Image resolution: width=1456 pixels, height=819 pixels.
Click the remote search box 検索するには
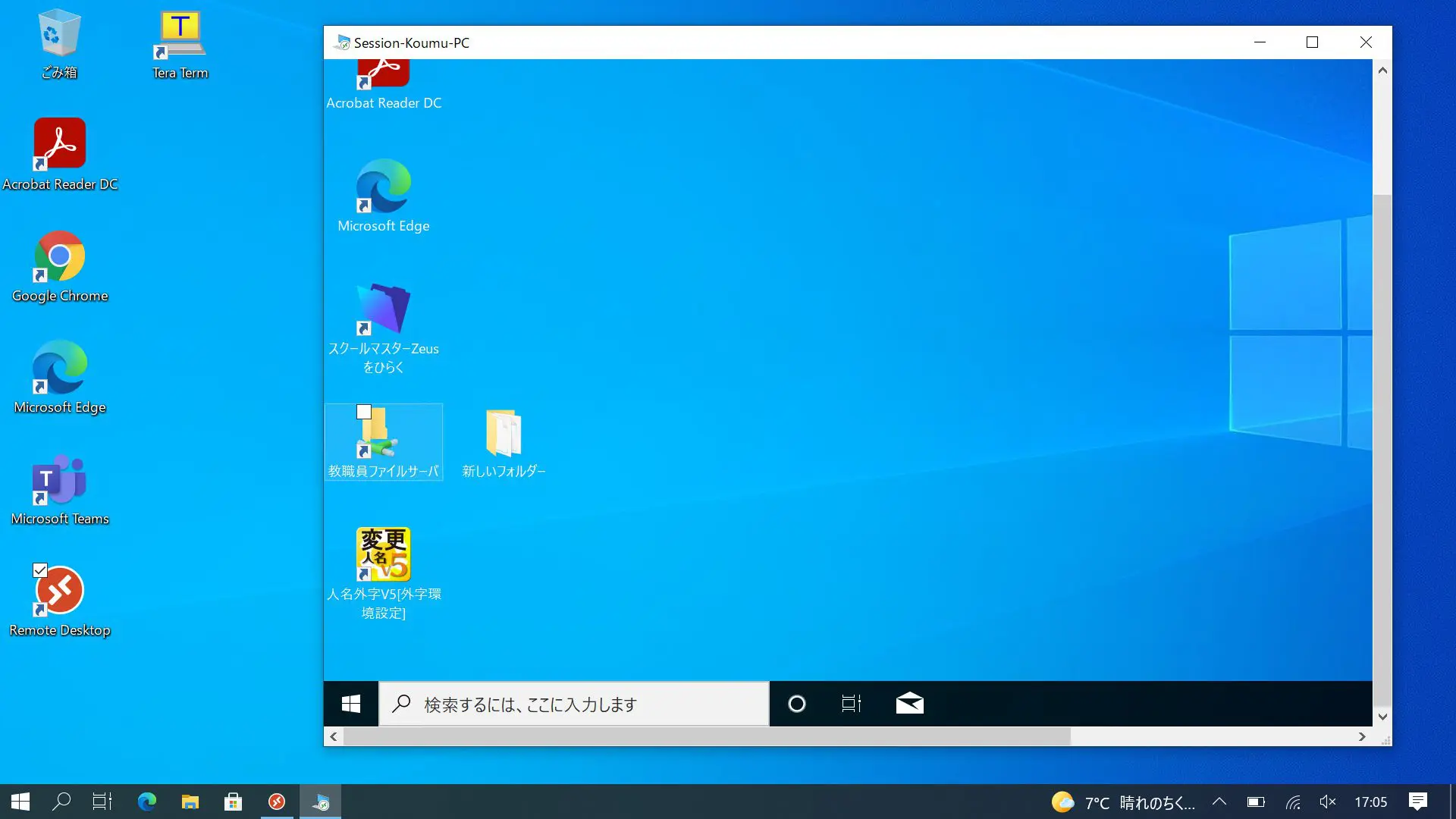(574, 704)
